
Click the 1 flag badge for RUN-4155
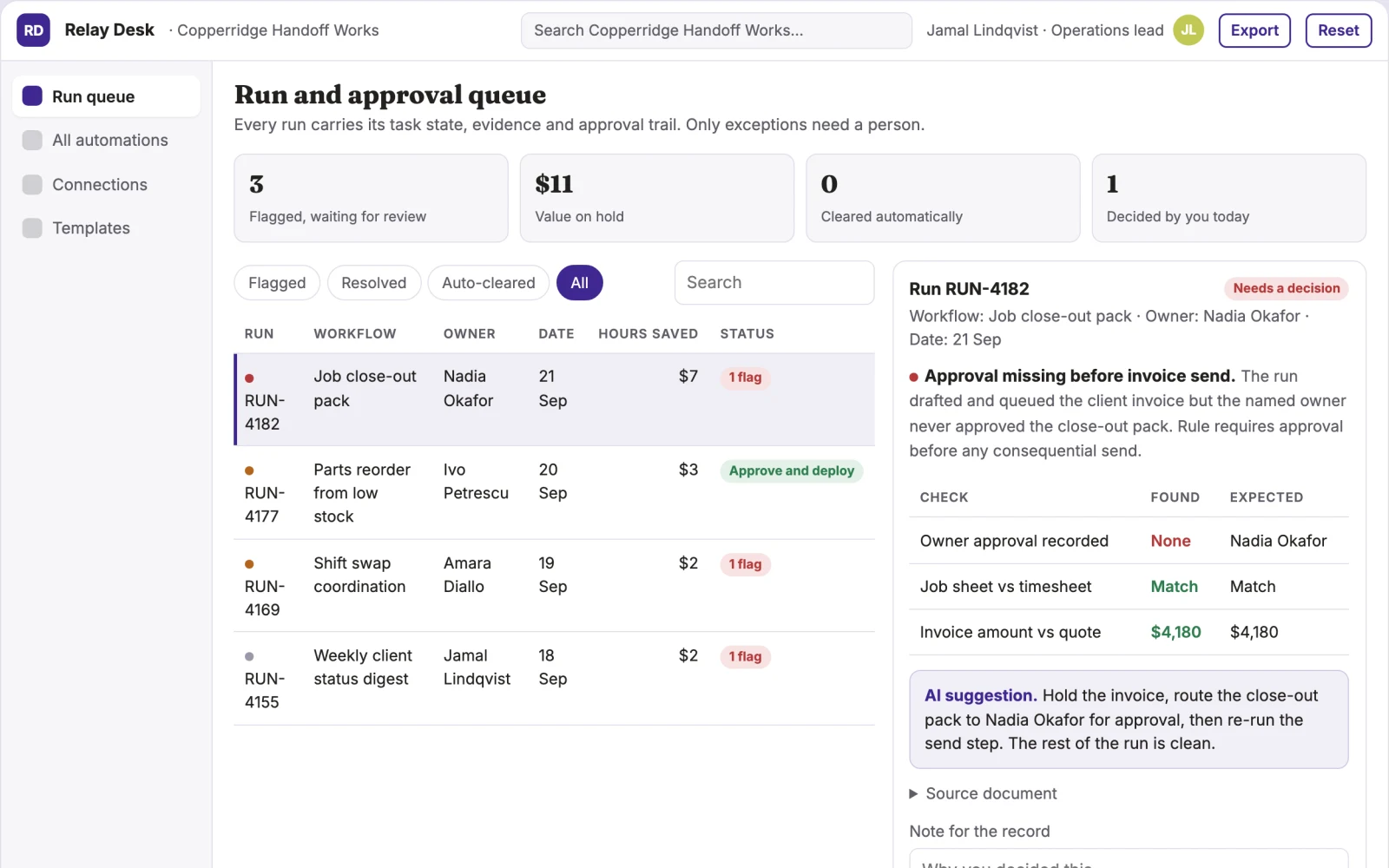[x=745, y=657]
